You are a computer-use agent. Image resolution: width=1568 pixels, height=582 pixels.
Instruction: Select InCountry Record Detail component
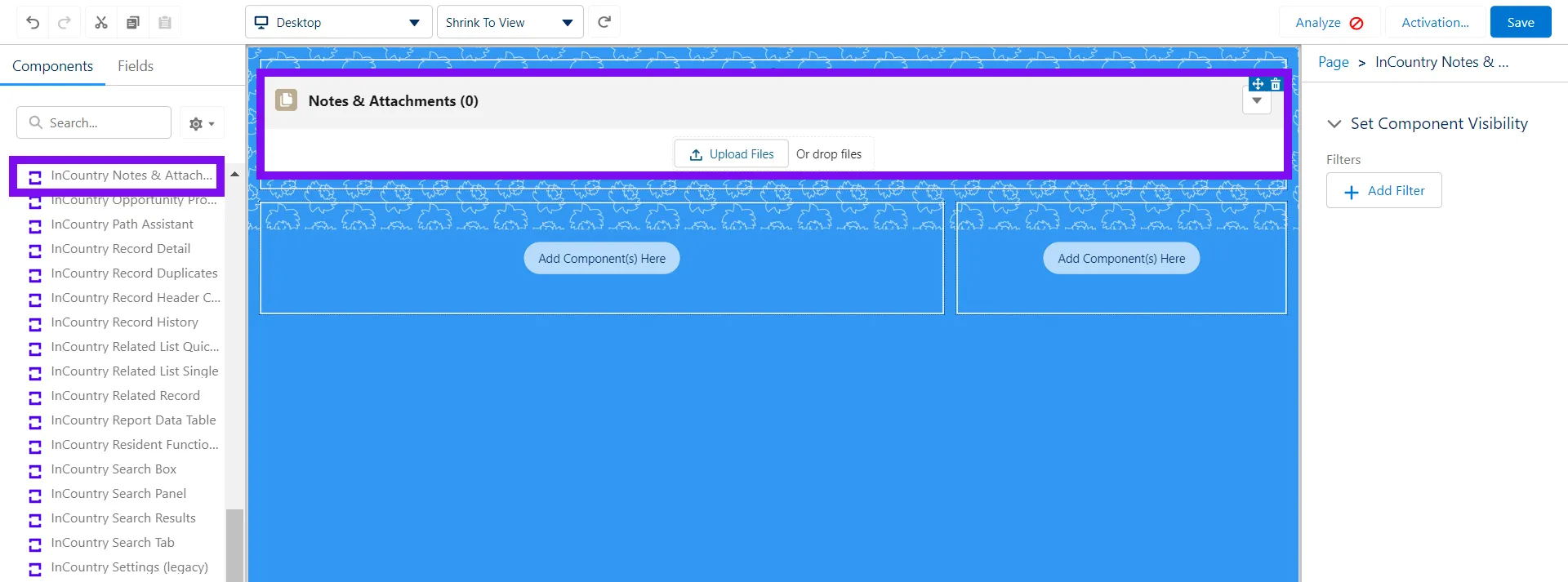coord(120,249)
